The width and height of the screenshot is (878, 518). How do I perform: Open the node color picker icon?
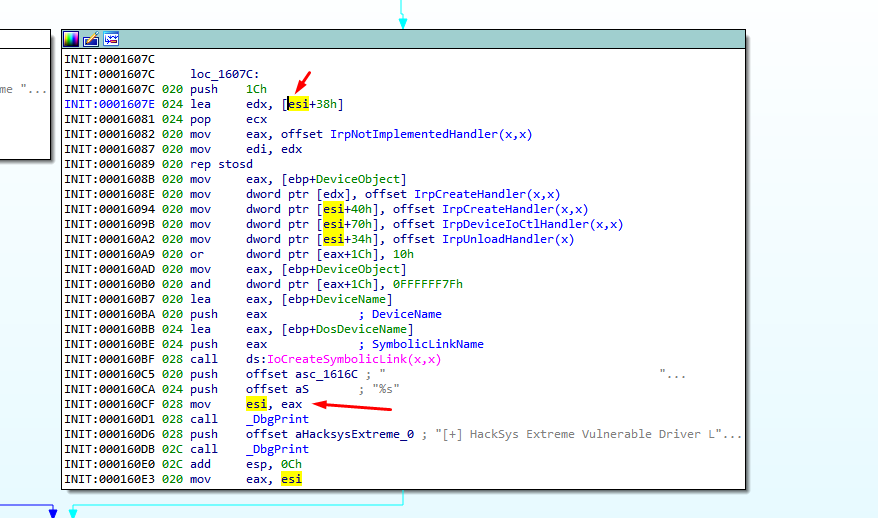[71, 39]
